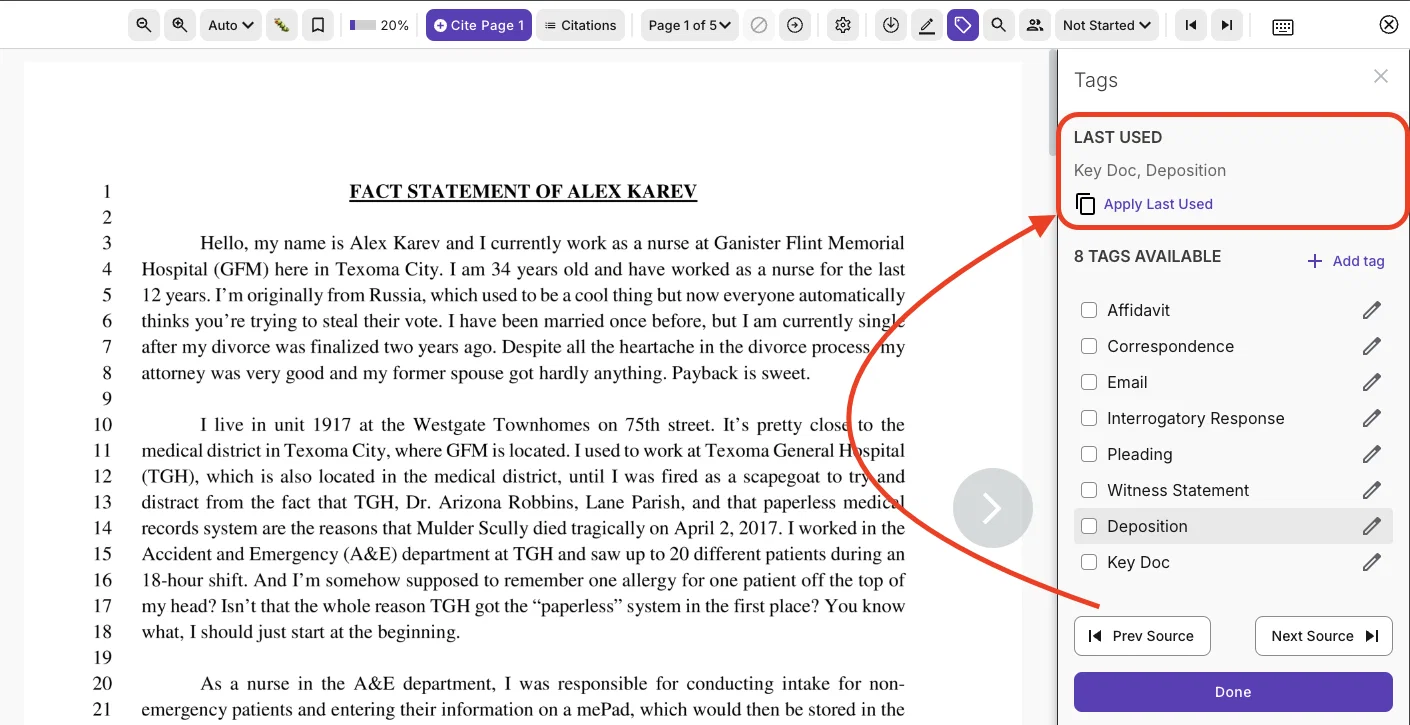Click the purple tags icon

(x=962, y=25)
